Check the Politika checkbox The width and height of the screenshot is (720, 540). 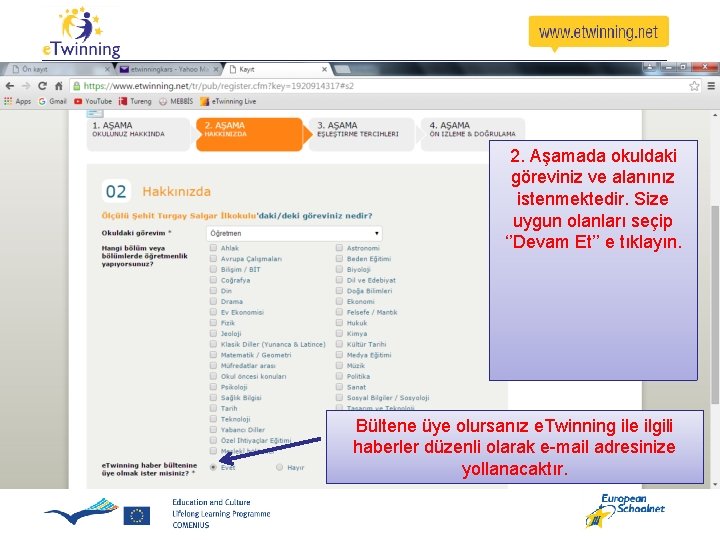click(x=339, y=376)
